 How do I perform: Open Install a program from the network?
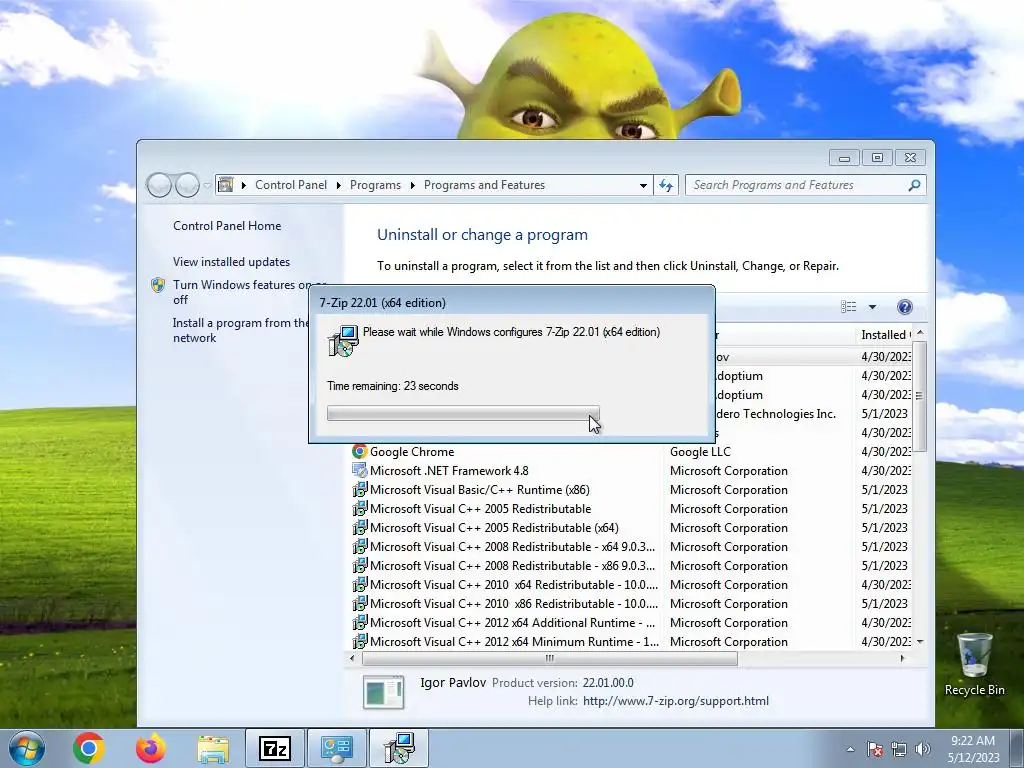[239, 330]
